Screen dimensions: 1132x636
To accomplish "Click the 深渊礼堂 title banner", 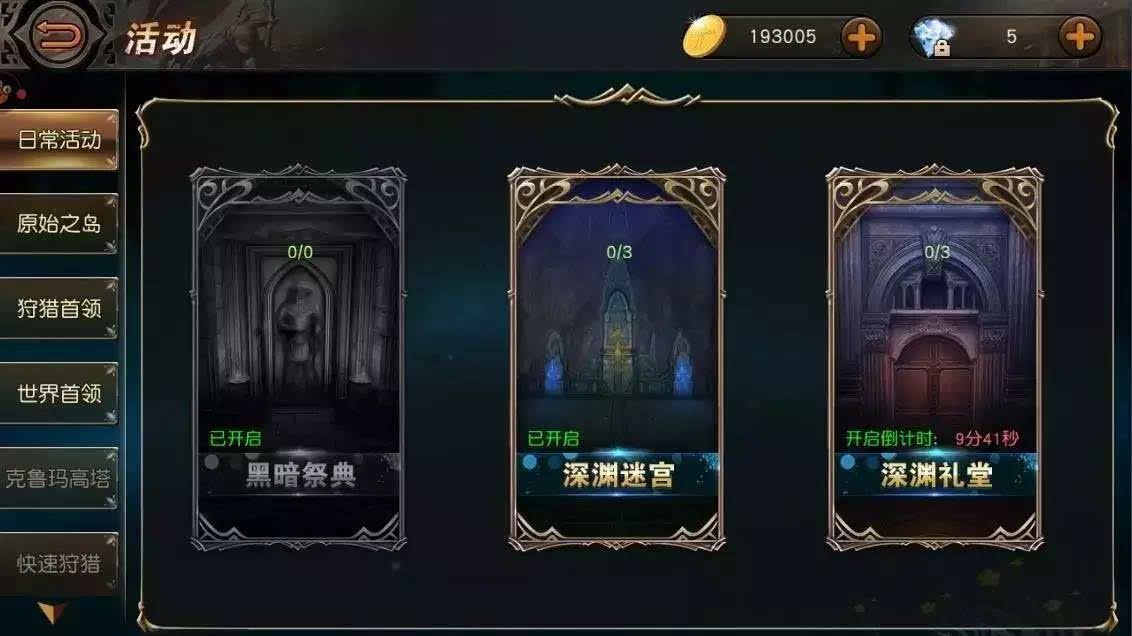I will pos(936,475).
